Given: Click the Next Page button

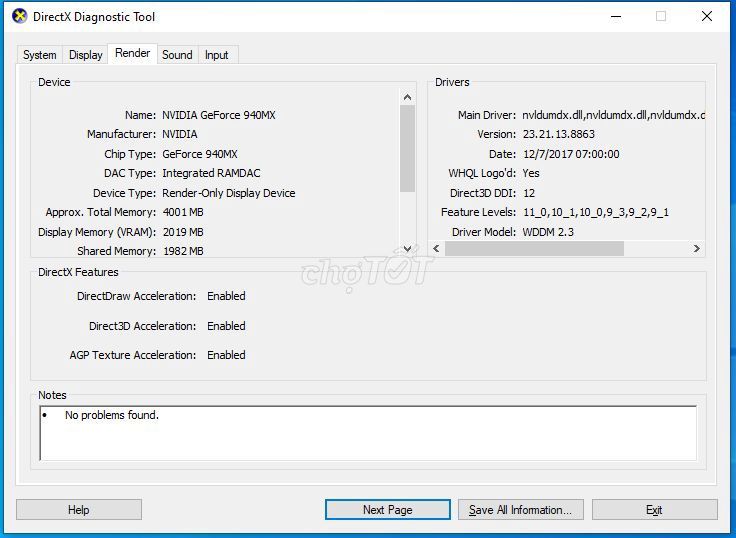Looking at the screenshot, I should pyautogui.click(x=388, y=510).
